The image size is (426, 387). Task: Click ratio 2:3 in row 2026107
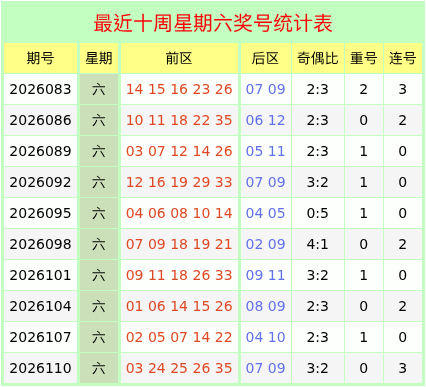[318, 337]
